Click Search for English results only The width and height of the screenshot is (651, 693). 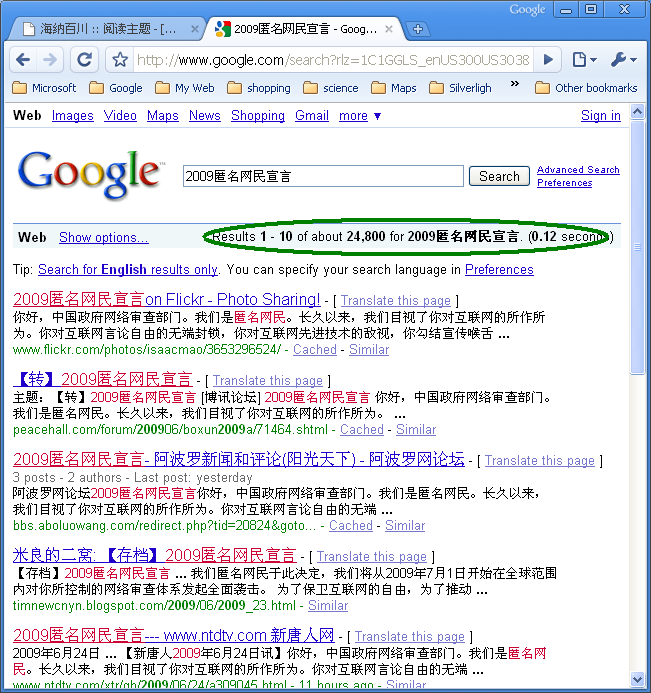click(x=128, y=270)
